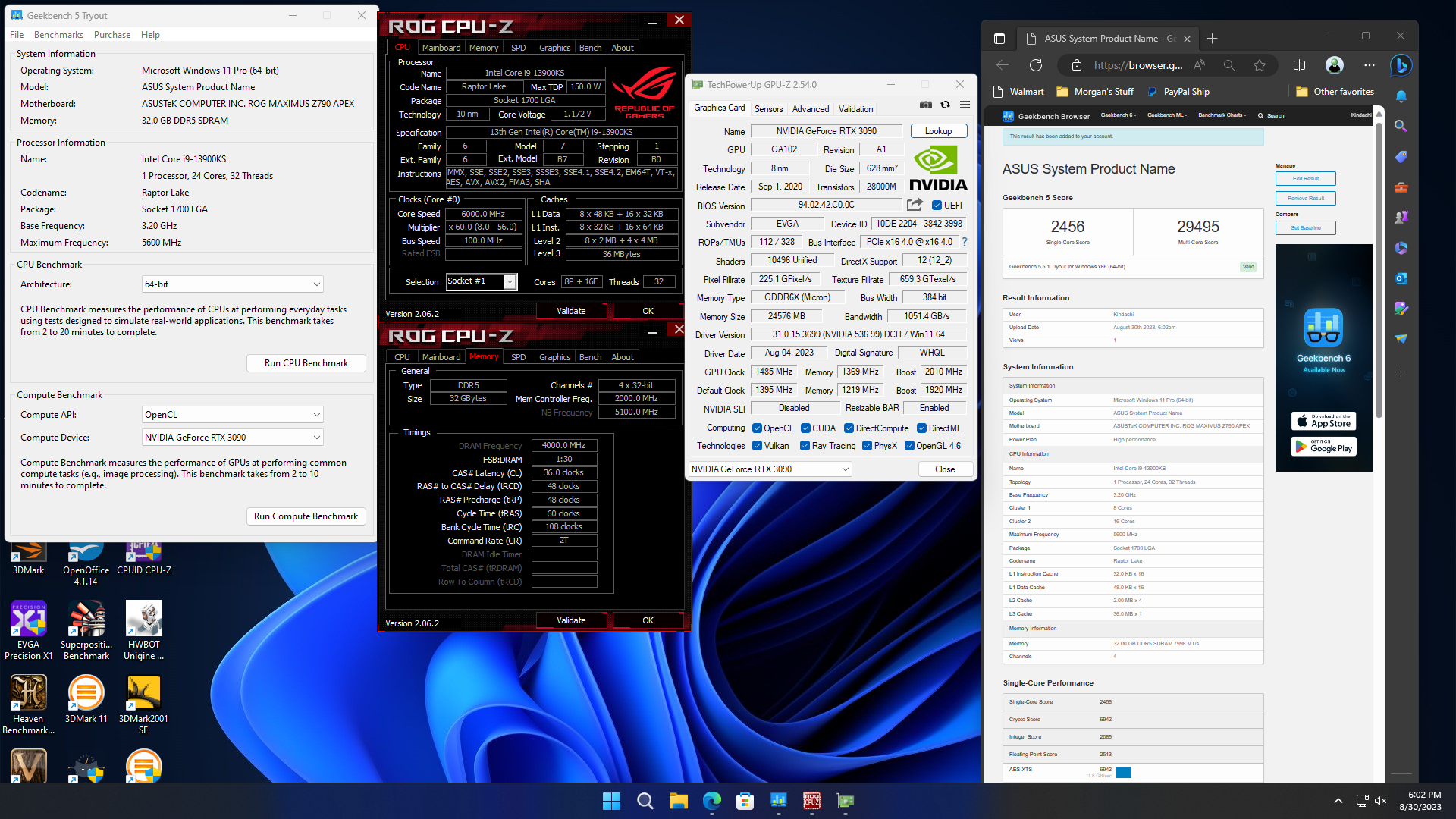This screenshot has width=1456, height=819.
Task: Switch to Sensors tab in GPU-Z
Action: (x=768, y=109)
